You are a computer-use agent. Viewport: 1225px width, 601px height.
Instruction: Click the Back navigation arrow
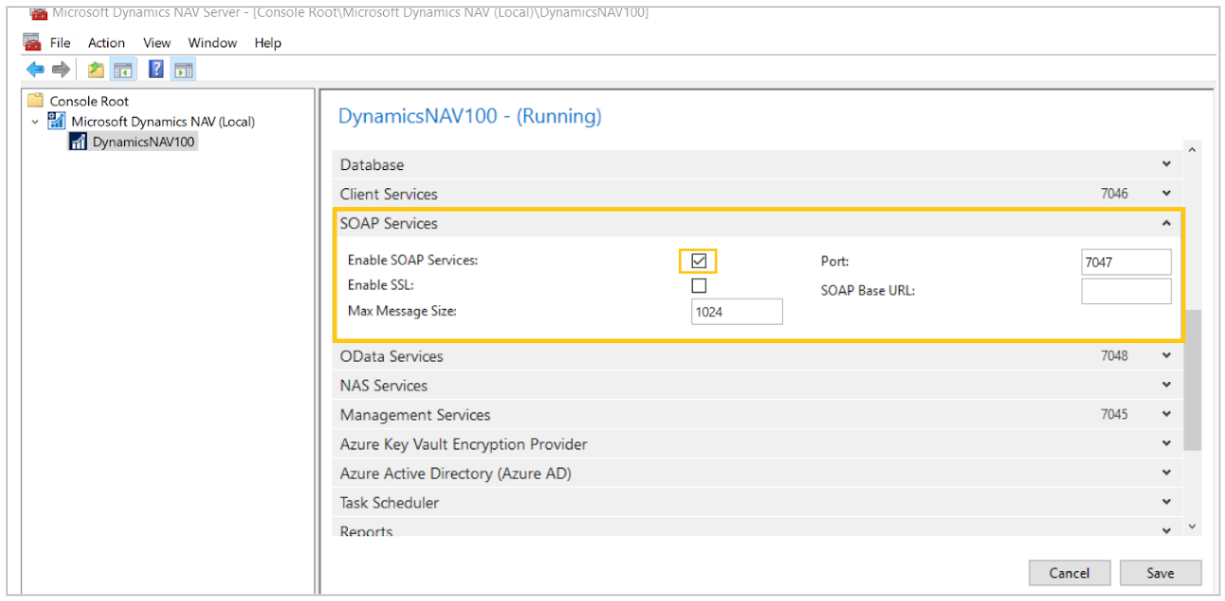coord(34,69)
